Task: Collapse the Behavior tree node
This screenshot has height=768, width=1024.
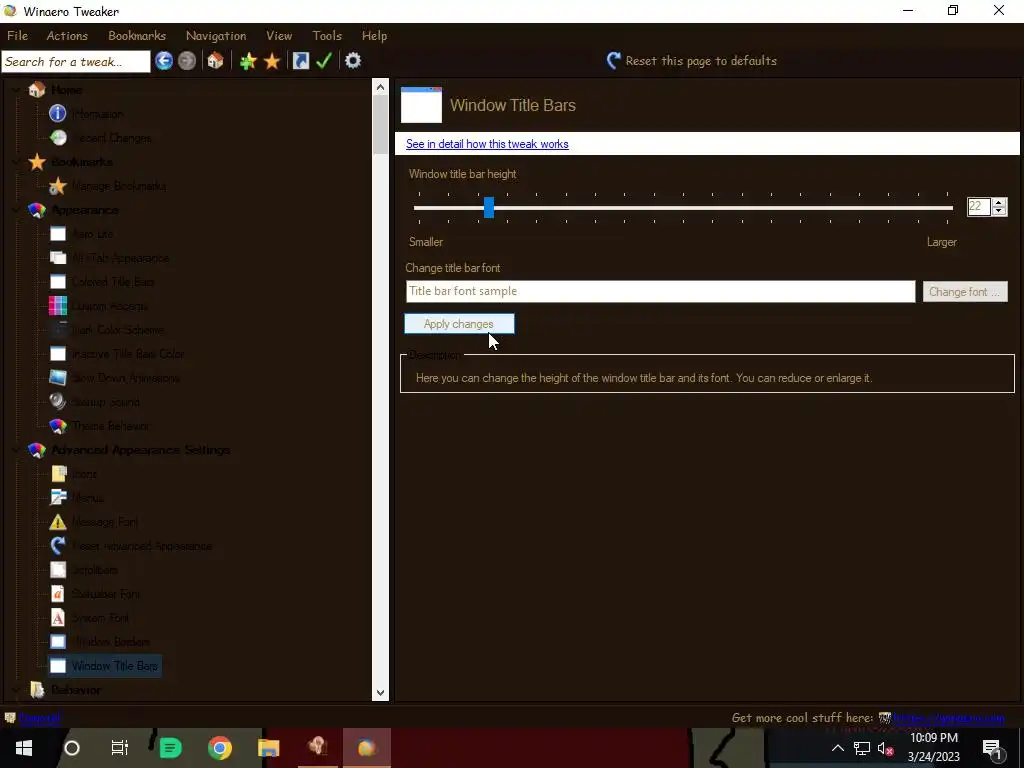Action: click(16, 690)
